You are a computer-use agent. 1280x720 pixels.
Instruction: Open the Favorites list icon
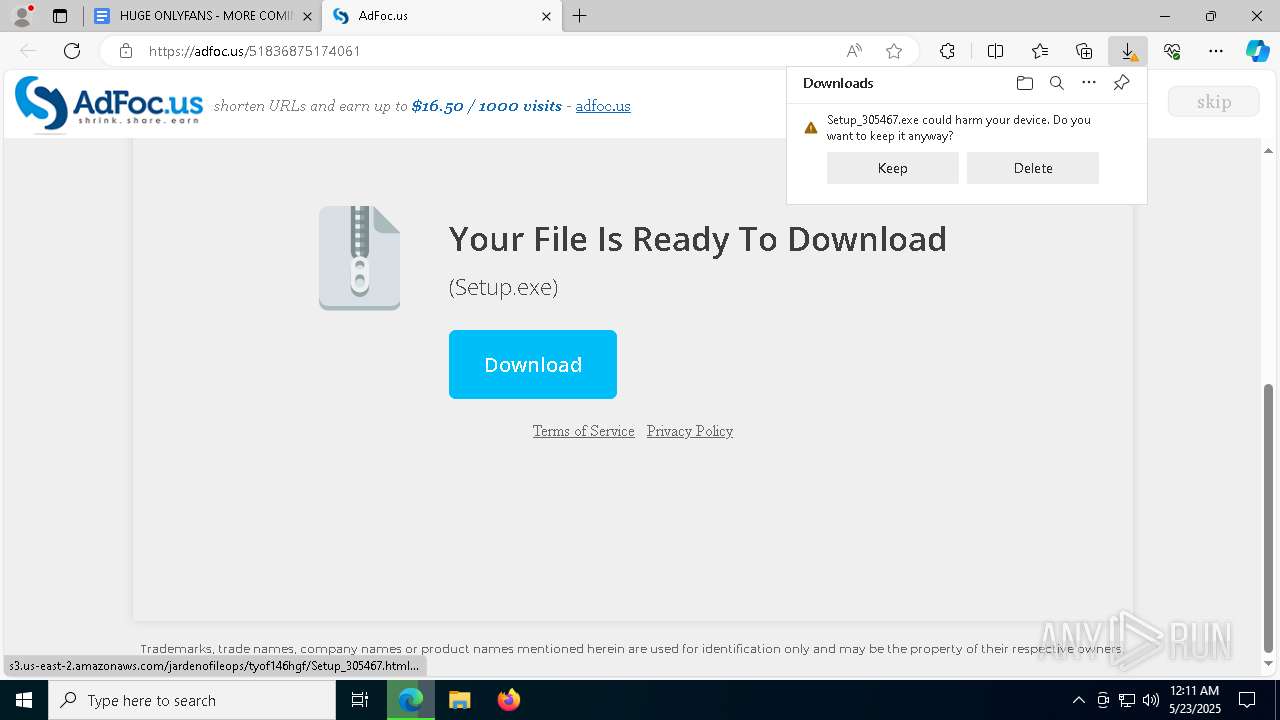1040,51
